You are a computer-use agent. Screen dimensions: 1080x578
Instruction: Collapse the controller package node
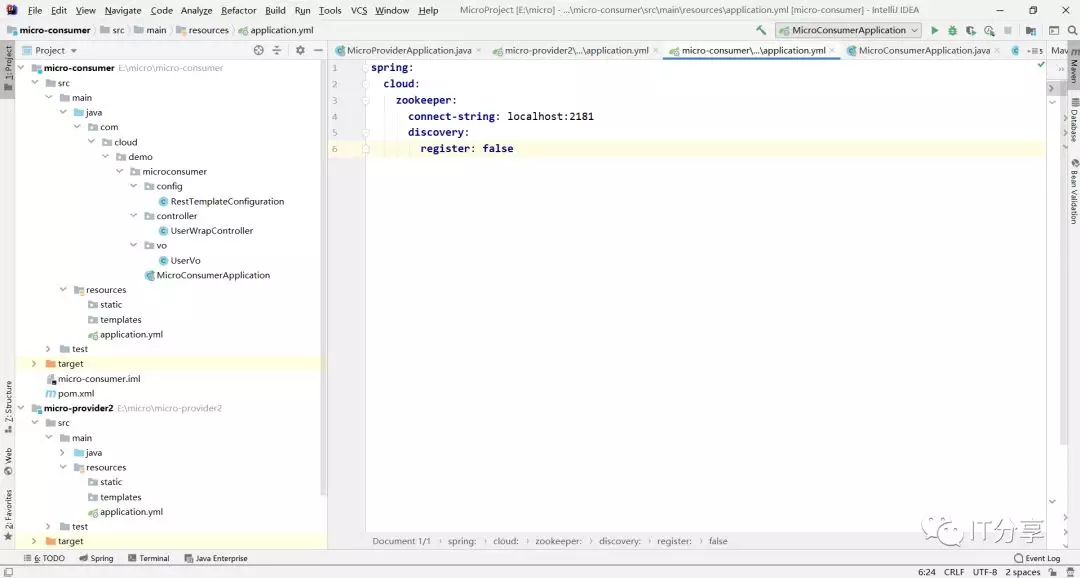click(133, 216)
